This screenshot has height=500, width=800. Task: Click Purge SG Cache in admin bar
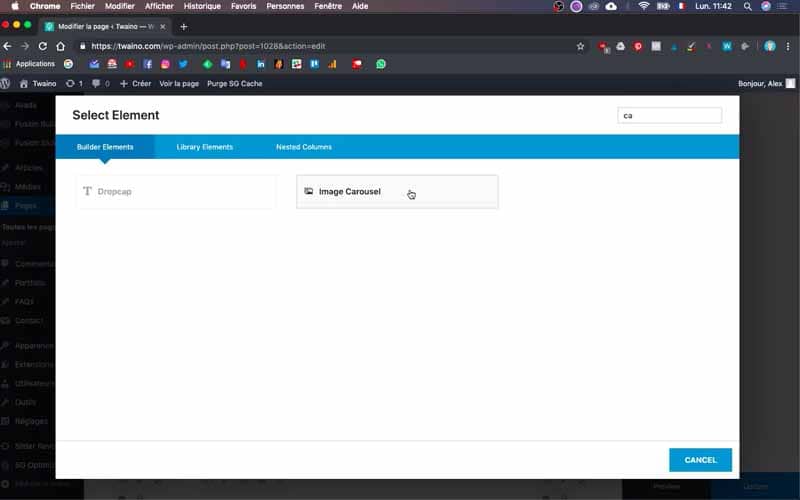click(235, 84)
